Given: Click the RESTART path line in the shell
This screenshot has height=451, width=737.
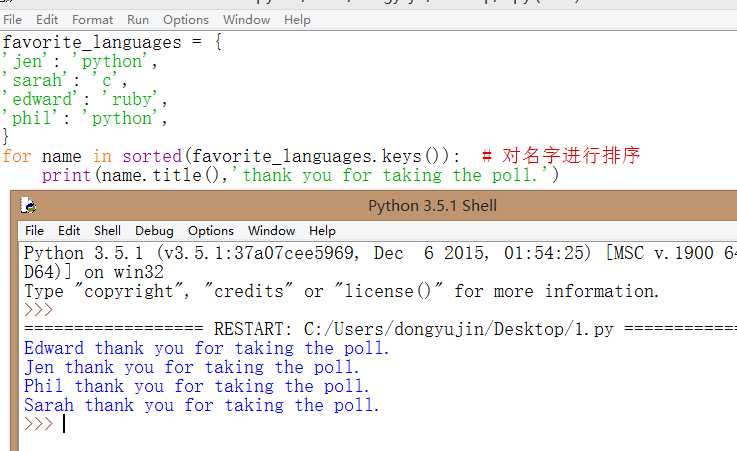Looking at the screenshot, I should [x=380, y=329].
